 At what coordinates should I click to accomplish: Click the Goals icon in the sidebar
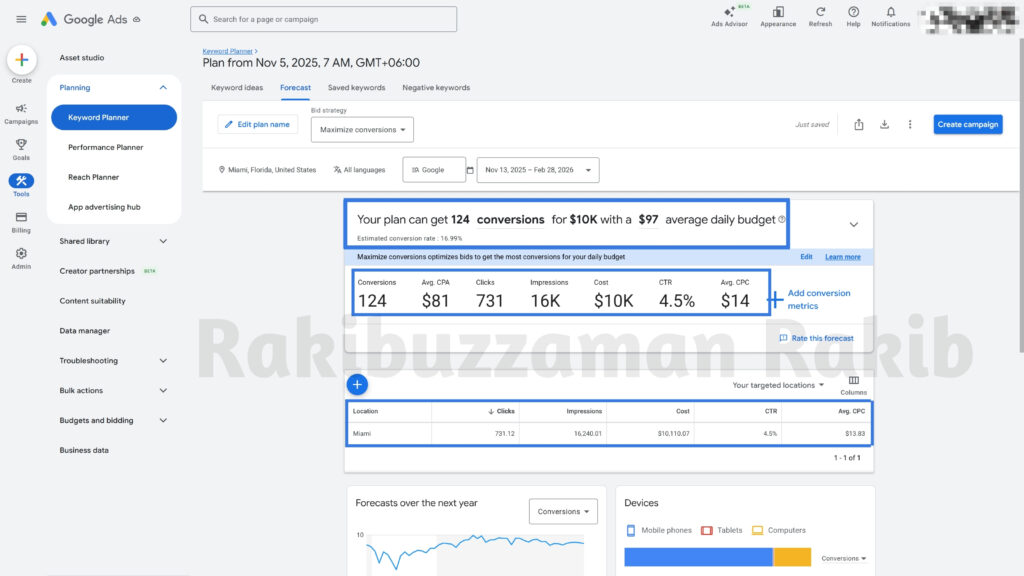pos(21,145)
